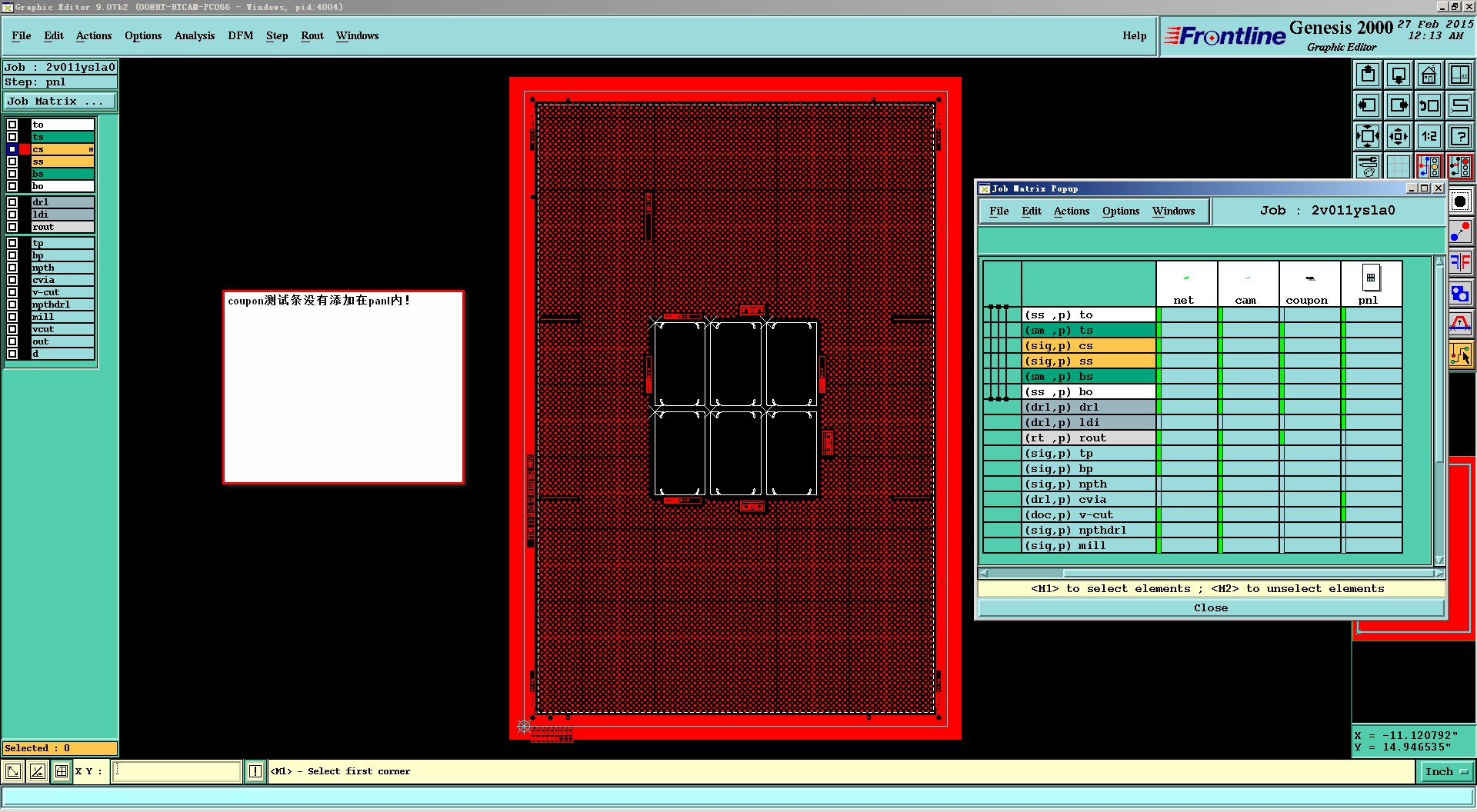Click the question mark help icon

1460,136
